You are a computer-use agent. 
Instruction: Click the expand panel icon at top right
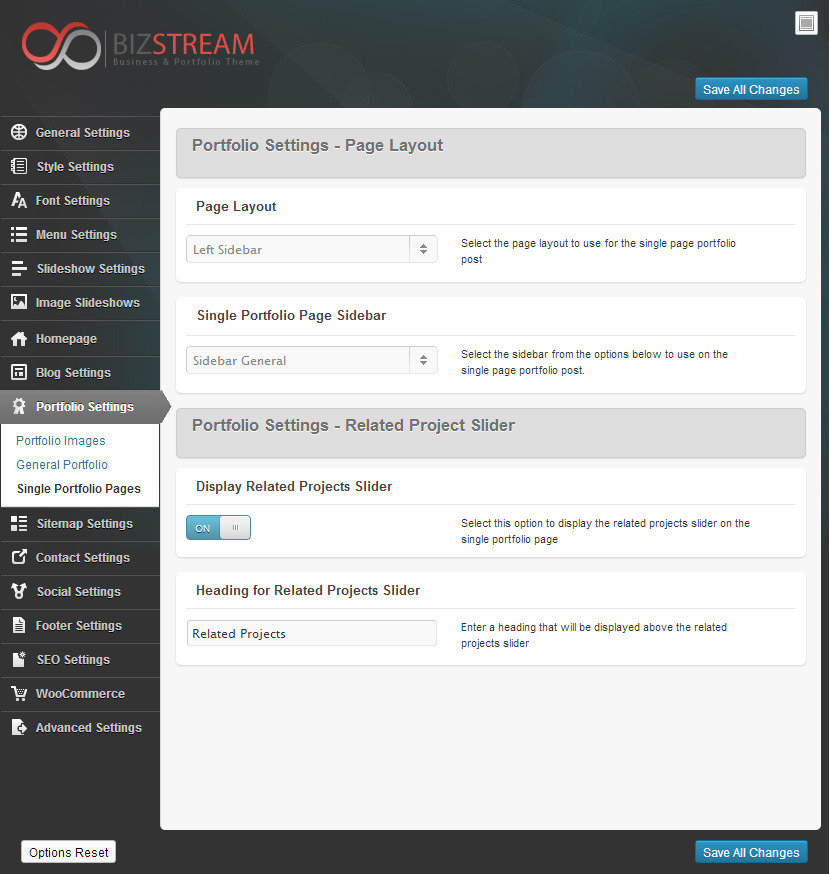(x=806, y=23)
